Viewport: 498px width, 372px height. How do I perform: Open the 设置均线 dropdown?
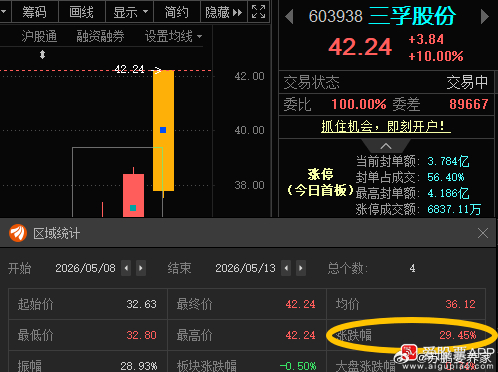[173, 36]
